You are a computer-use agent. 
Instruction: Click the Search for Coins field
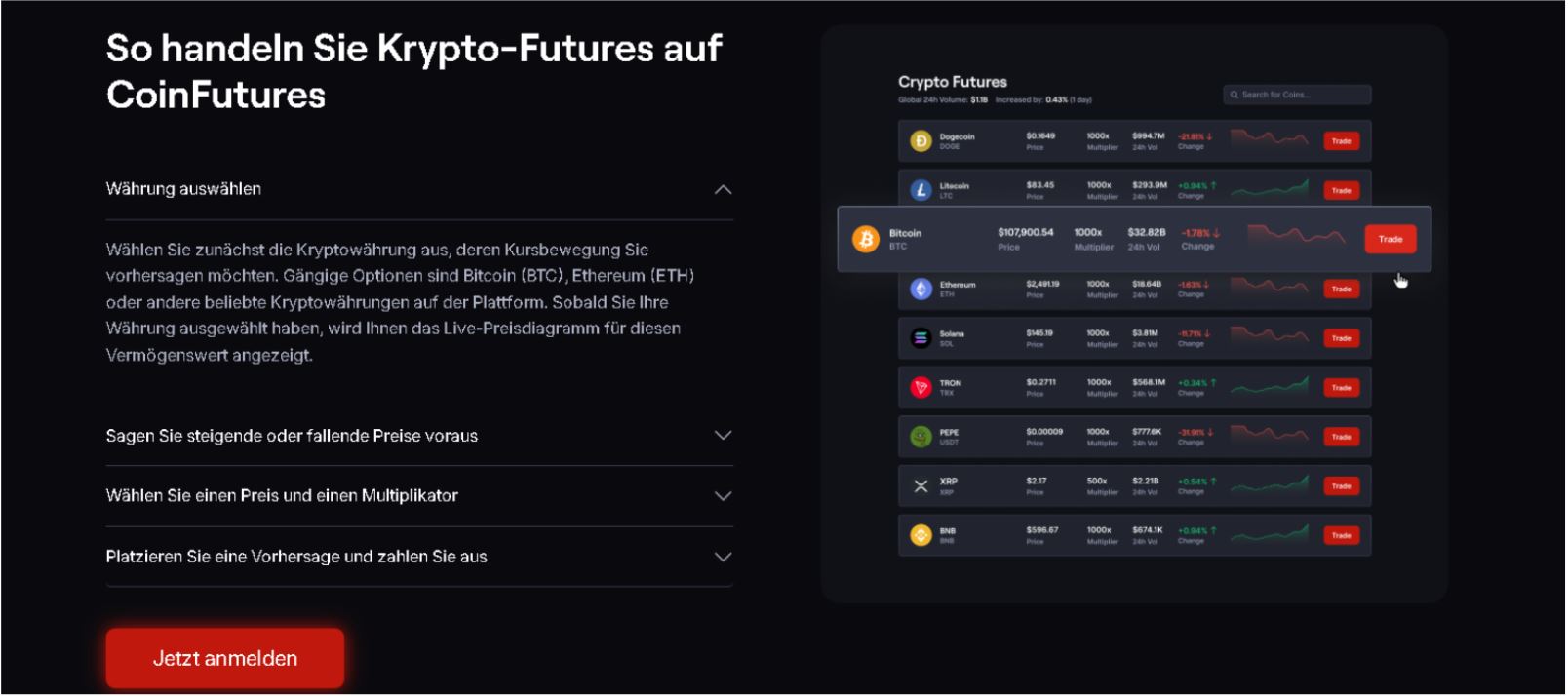point(1296,94)
